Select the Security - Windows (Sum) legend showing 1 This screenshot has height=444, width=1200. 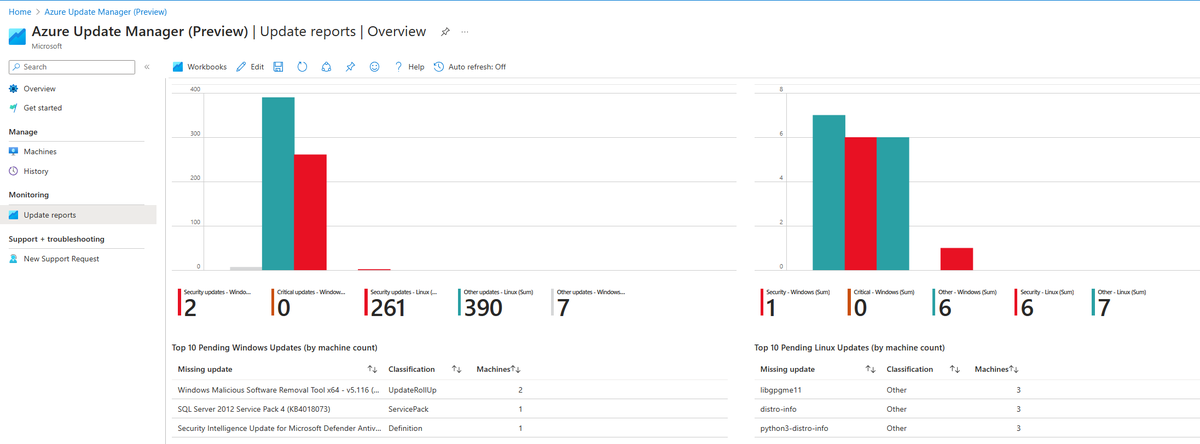(x=795, y=303)
